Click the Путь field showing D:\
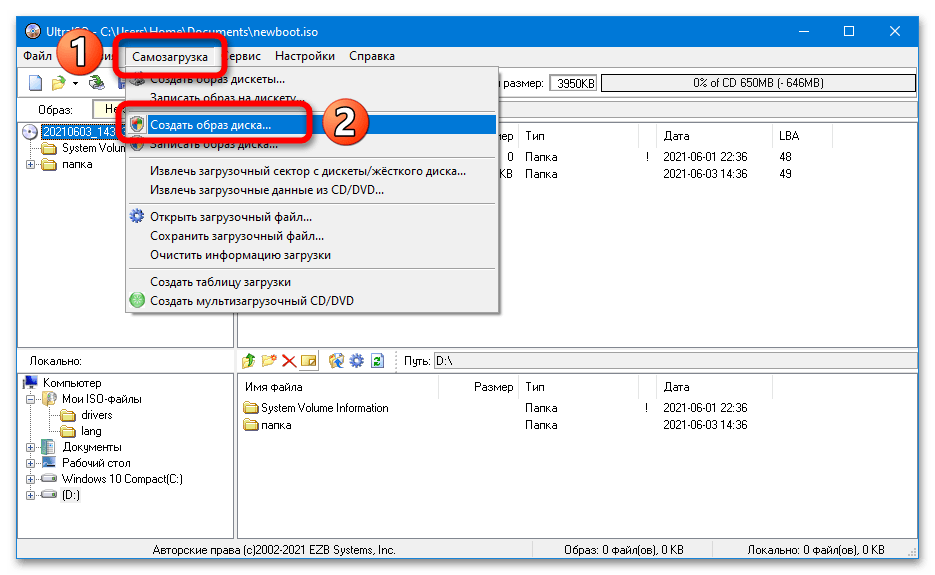Viewport: 935px width, 575px height. (675, 361)
